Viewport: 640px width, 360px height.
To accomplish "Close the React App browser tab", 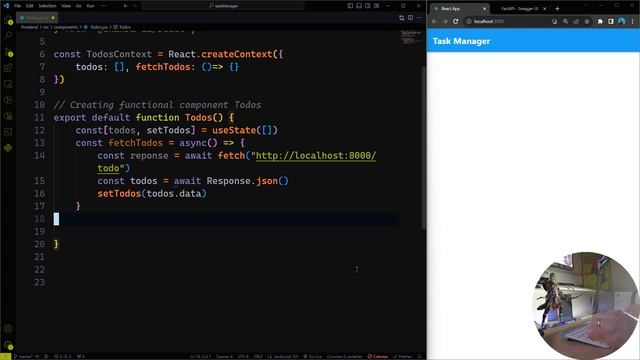I will pyautogui.click(x=484, y=9).
